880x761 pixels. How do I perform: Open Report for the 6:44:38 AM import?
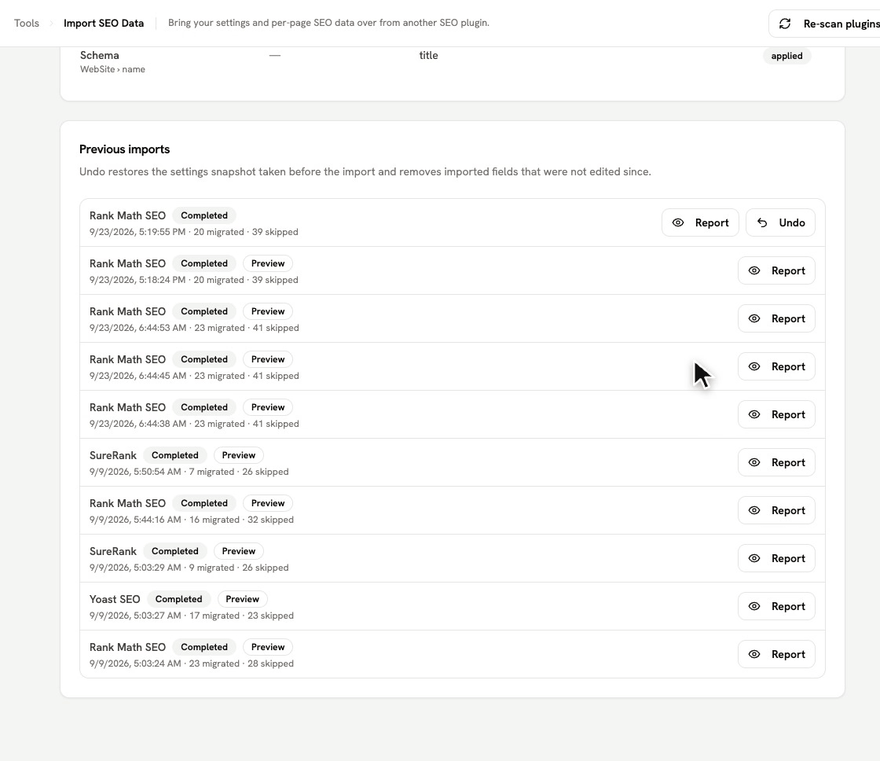[x=776, y=415]
